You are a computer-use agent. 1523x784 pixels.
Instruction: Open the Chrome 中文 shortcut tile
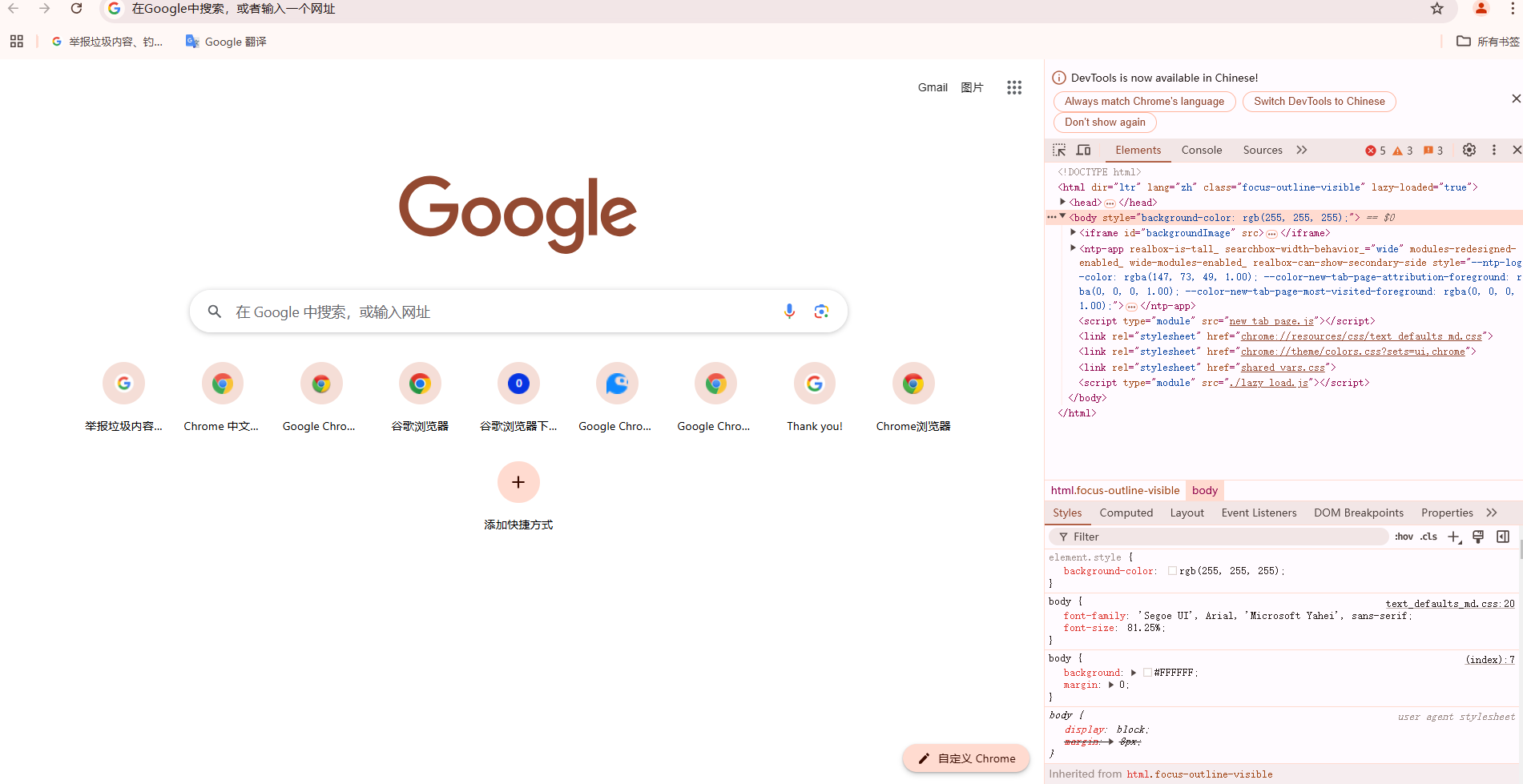[x=222, y=398]
